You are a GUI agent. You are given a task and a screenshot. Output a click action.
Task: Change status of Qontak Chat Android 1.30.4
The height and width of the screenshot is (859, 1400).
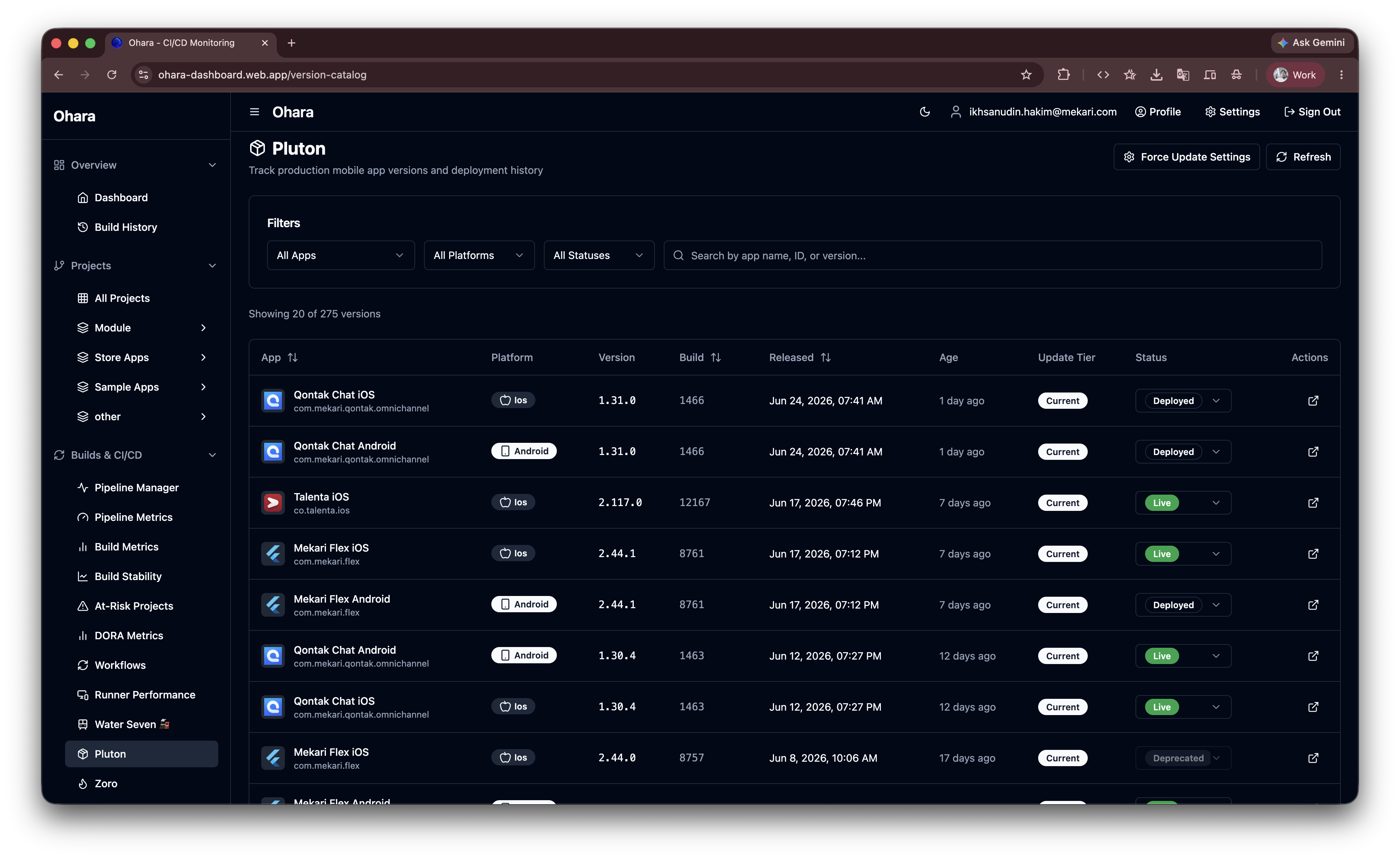pyautogui.click(x=1182, y=656)
